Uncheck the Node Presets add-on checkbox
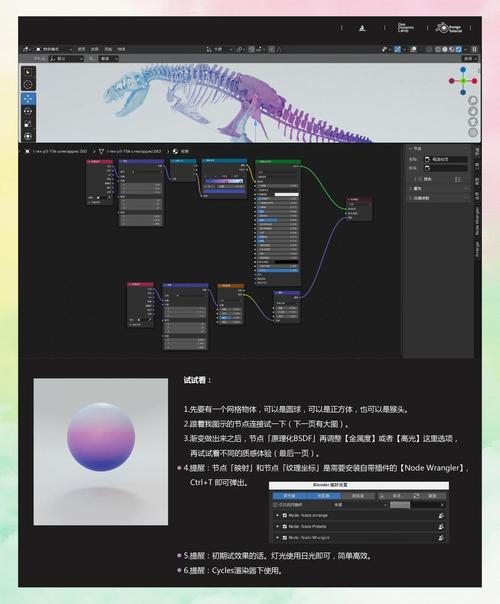This screenshot has height=604, width=500. (285, 527)
